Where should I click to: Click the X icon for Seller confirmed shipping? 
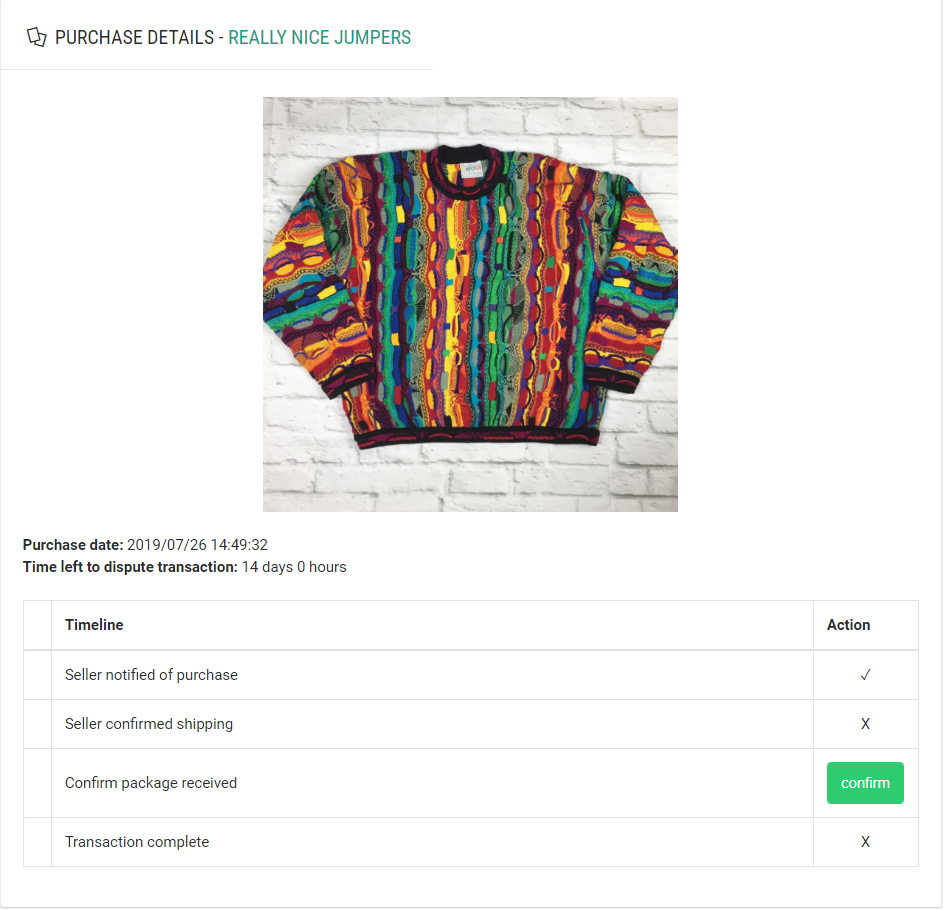pyautogui.click(x=865, y=724)
